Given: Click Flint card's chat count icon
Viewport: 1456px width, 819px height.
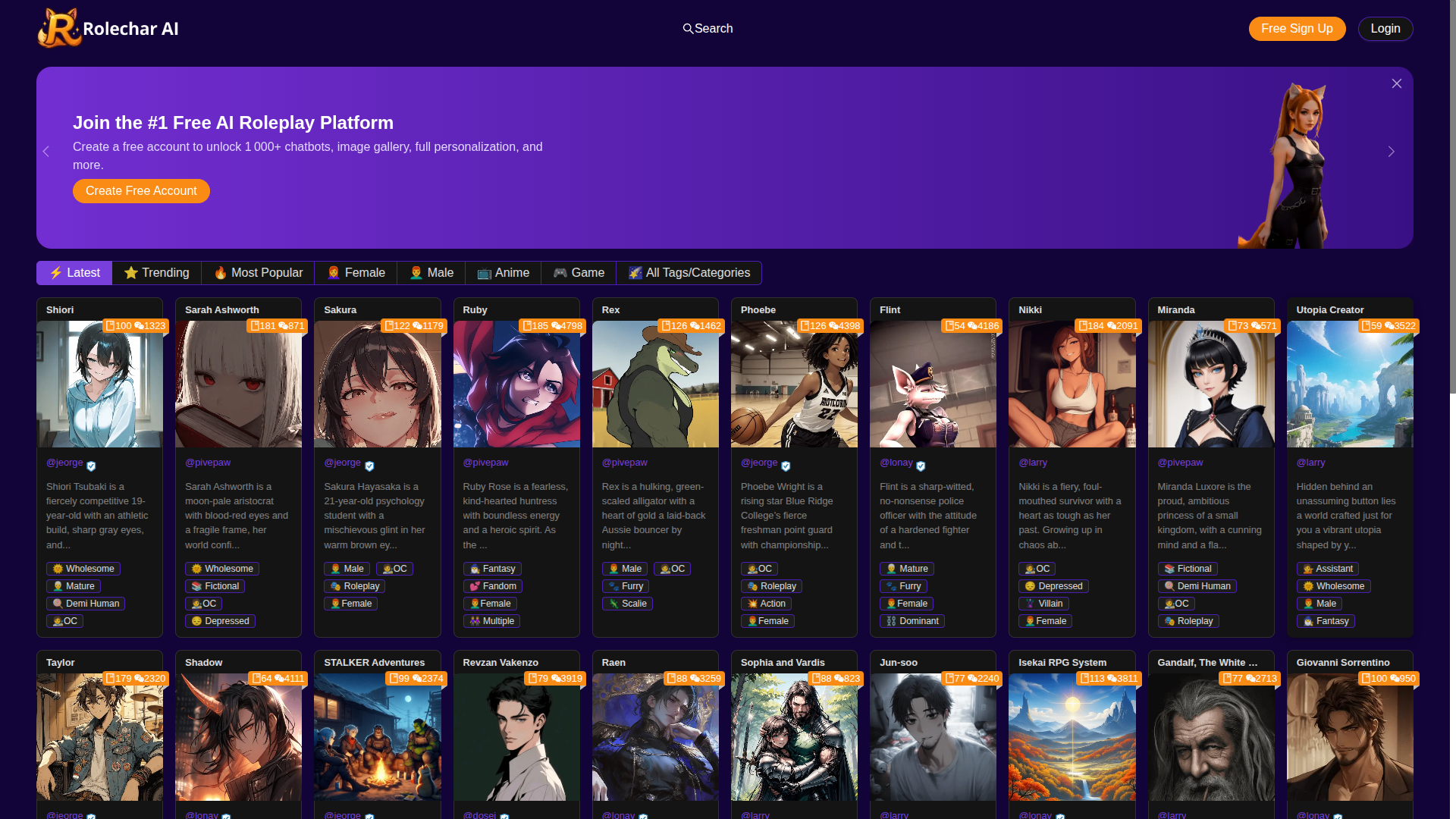Looking at the screenshot, I should 972,326.
